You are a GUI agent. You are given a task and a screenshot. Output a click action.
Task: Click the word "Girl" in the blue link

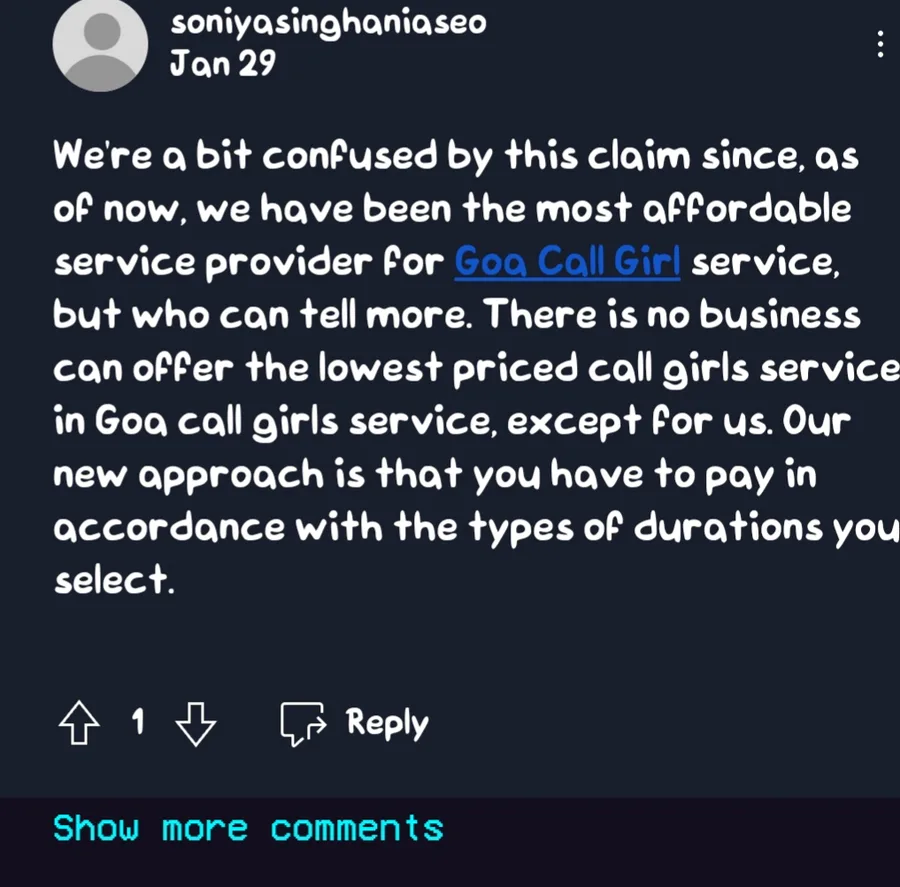pos(647,261)
